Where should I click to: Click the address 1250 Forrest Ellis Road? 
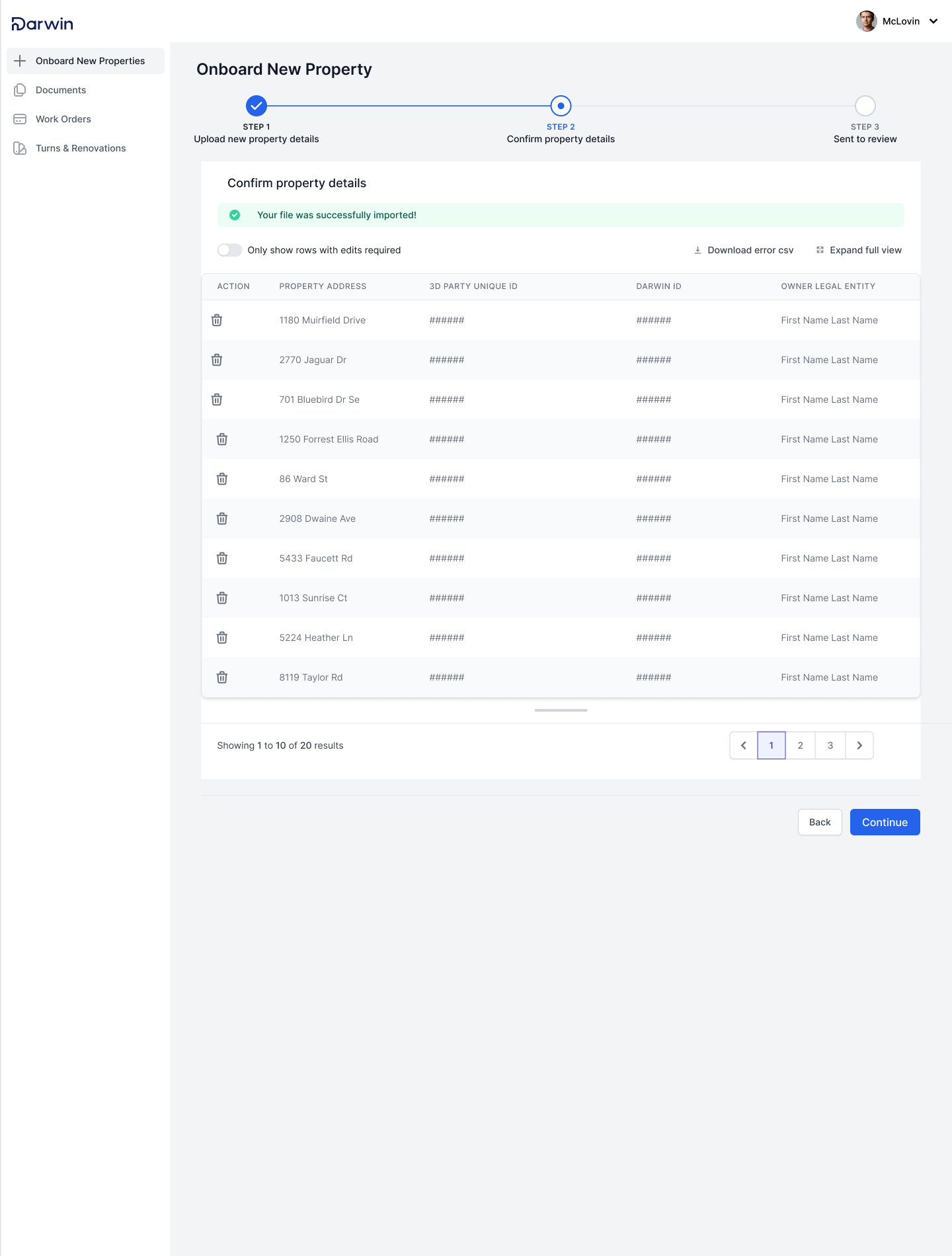pyautogui.click(x=329, y=439)
